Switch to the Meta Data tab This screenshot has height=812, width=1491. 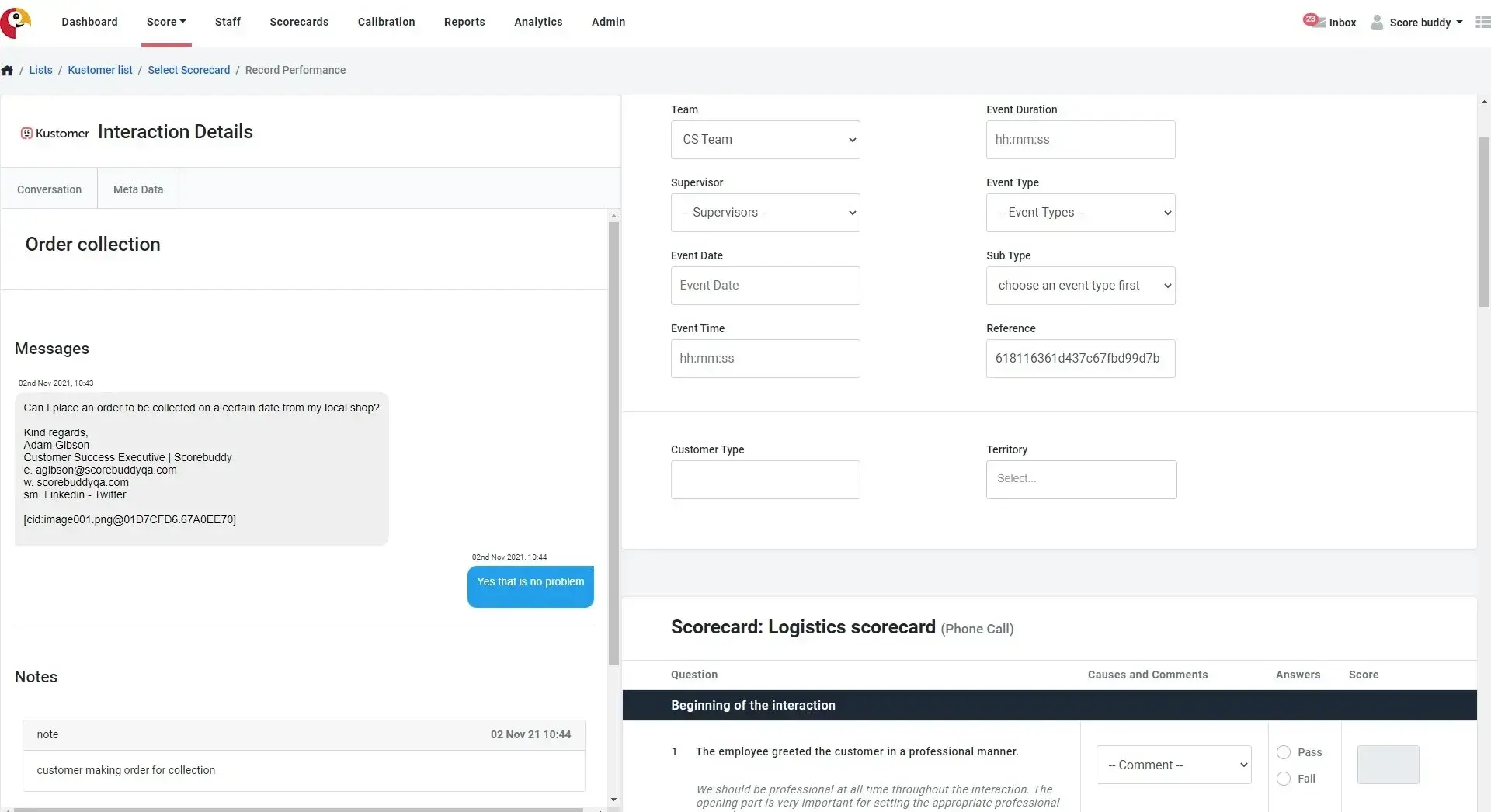(x=138, y=189)
